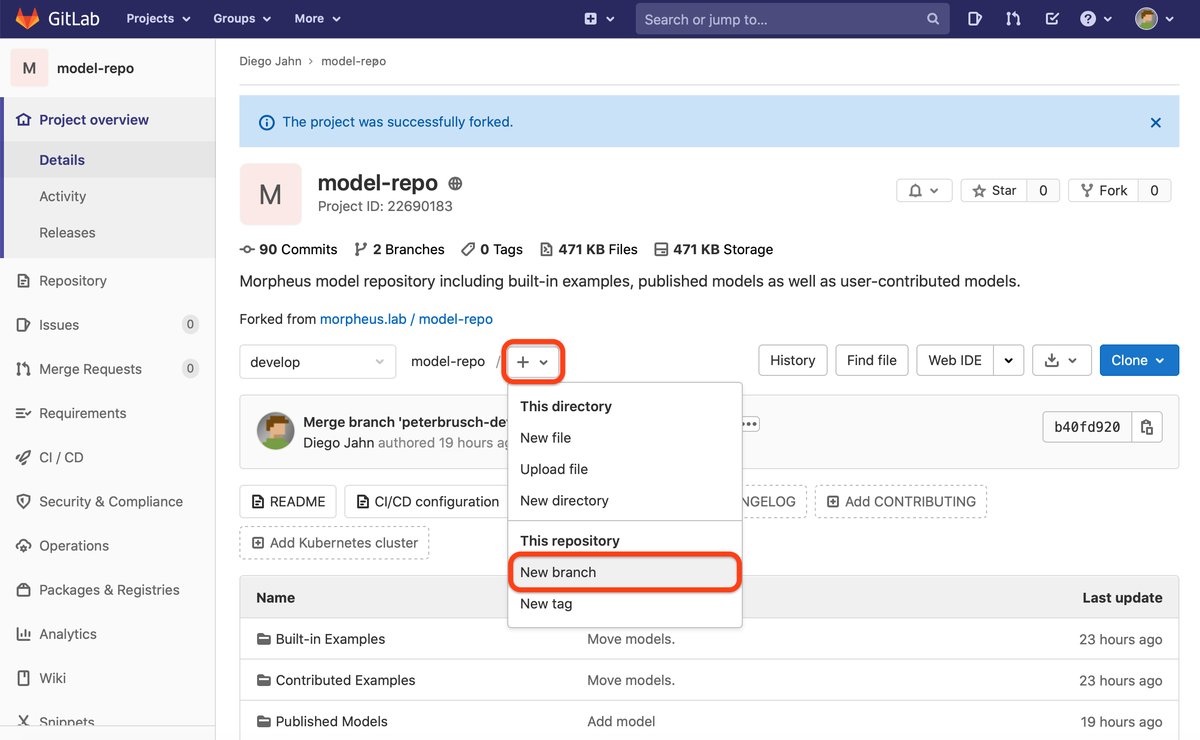The height and width of the screenshot is (740, 1200).
Task: Follow the morpheus.lab / model-repo link
Action: (406, 319)
